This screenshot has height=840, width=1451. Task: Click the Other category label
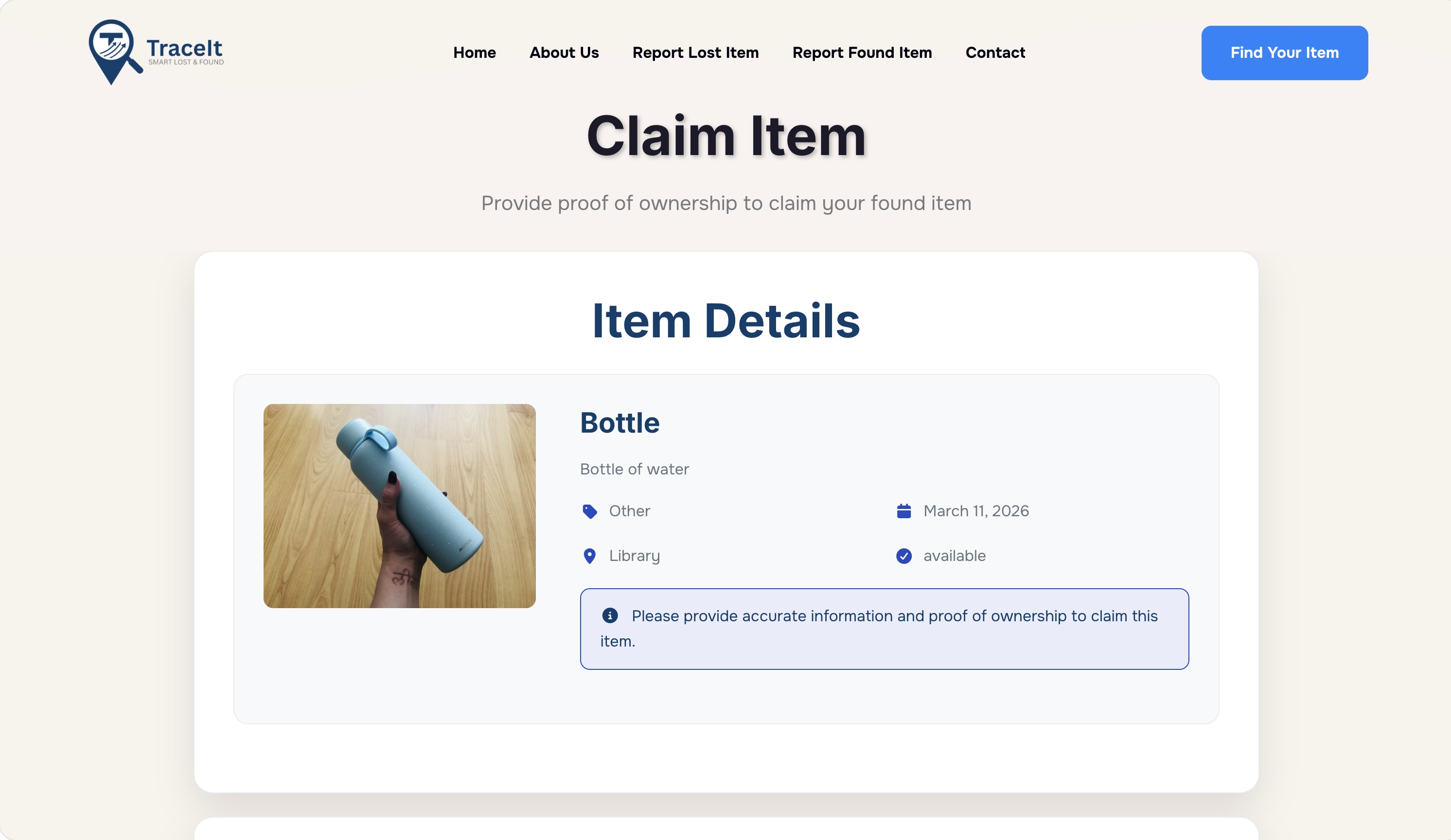pos(629,511)
